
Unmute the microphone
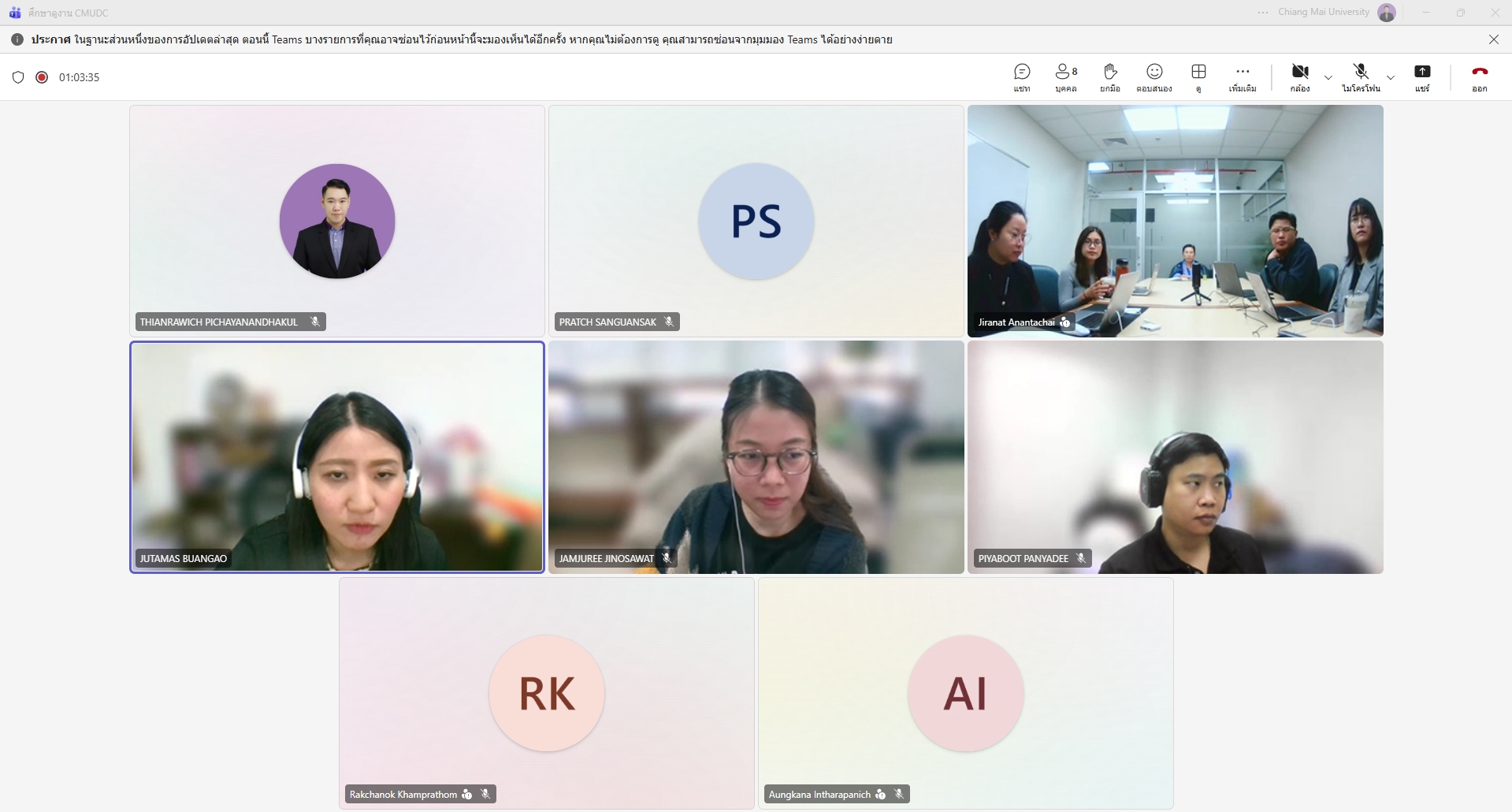[1360, 77]
